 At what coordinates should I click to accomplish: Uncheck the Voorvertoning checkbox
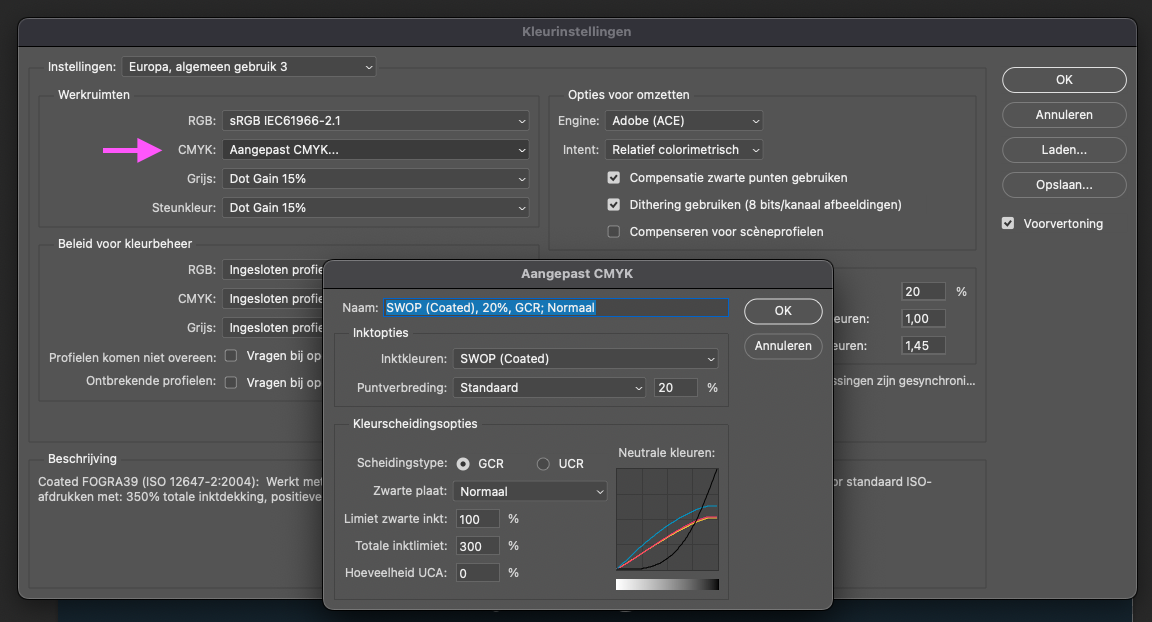point(1008,224)
